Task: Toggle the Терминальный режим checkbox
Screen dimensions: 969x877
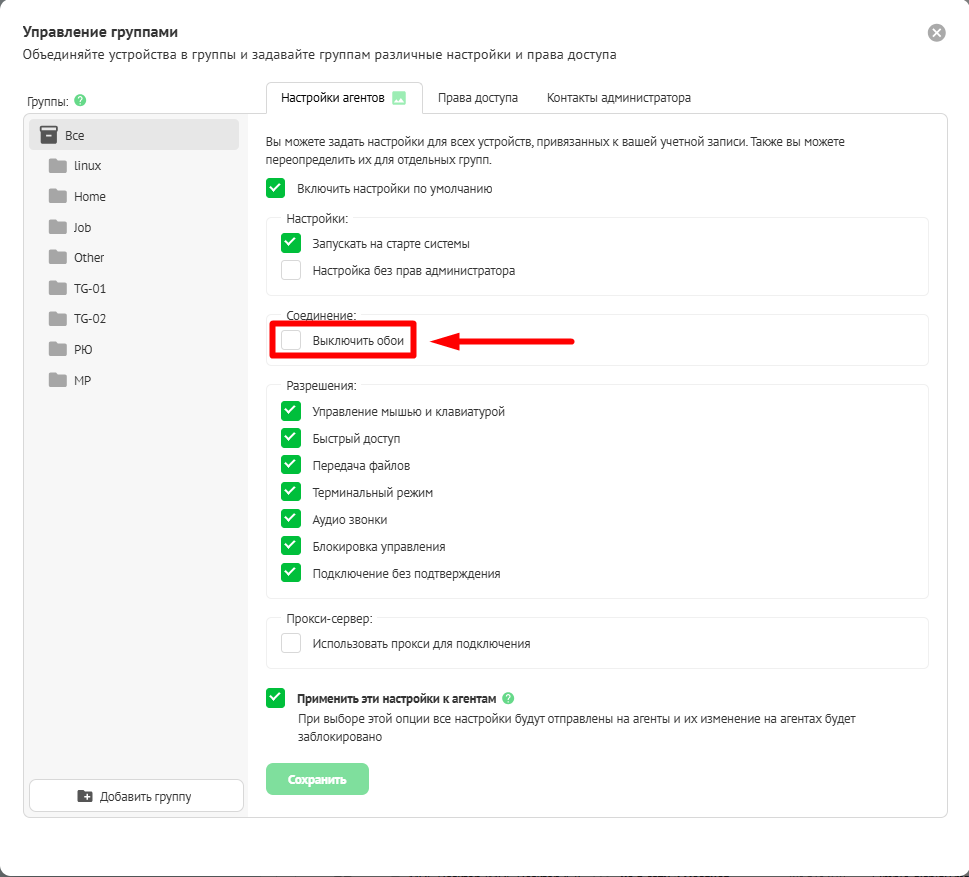Action: 291,492
